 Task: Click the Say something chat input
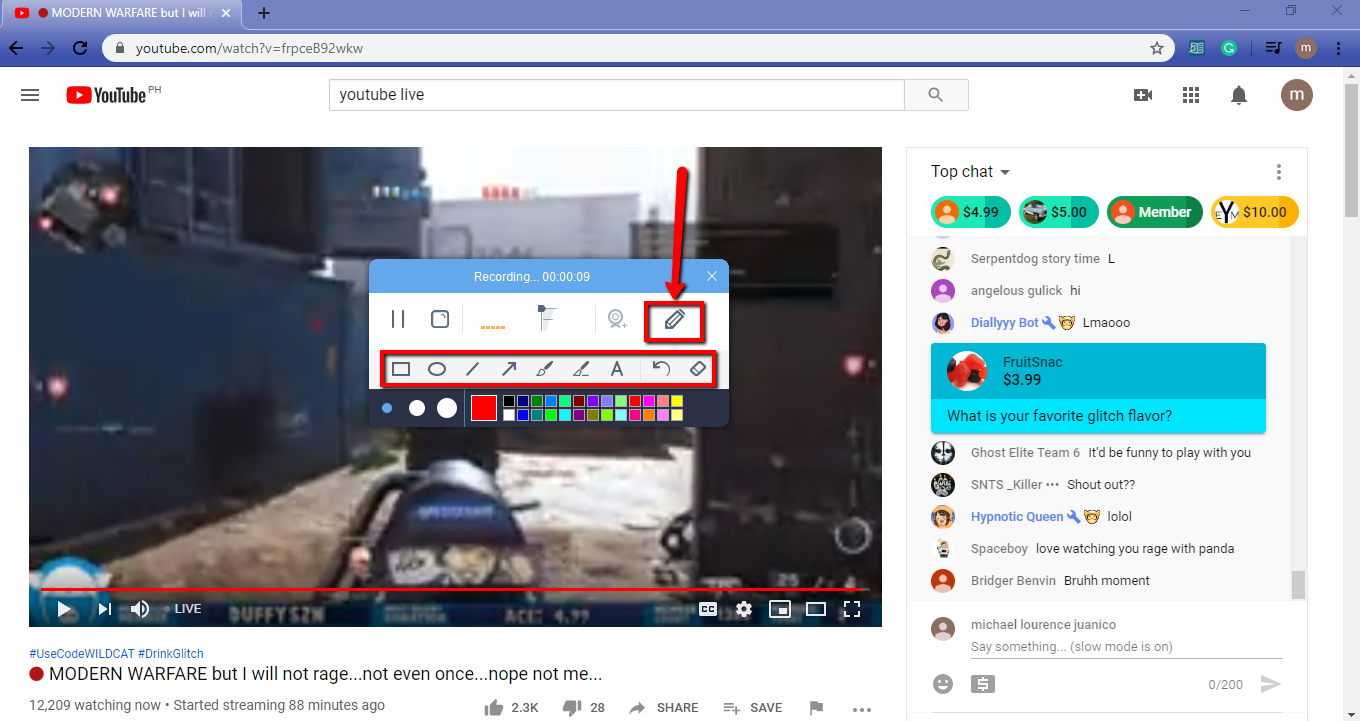(x=1127, y=647)
